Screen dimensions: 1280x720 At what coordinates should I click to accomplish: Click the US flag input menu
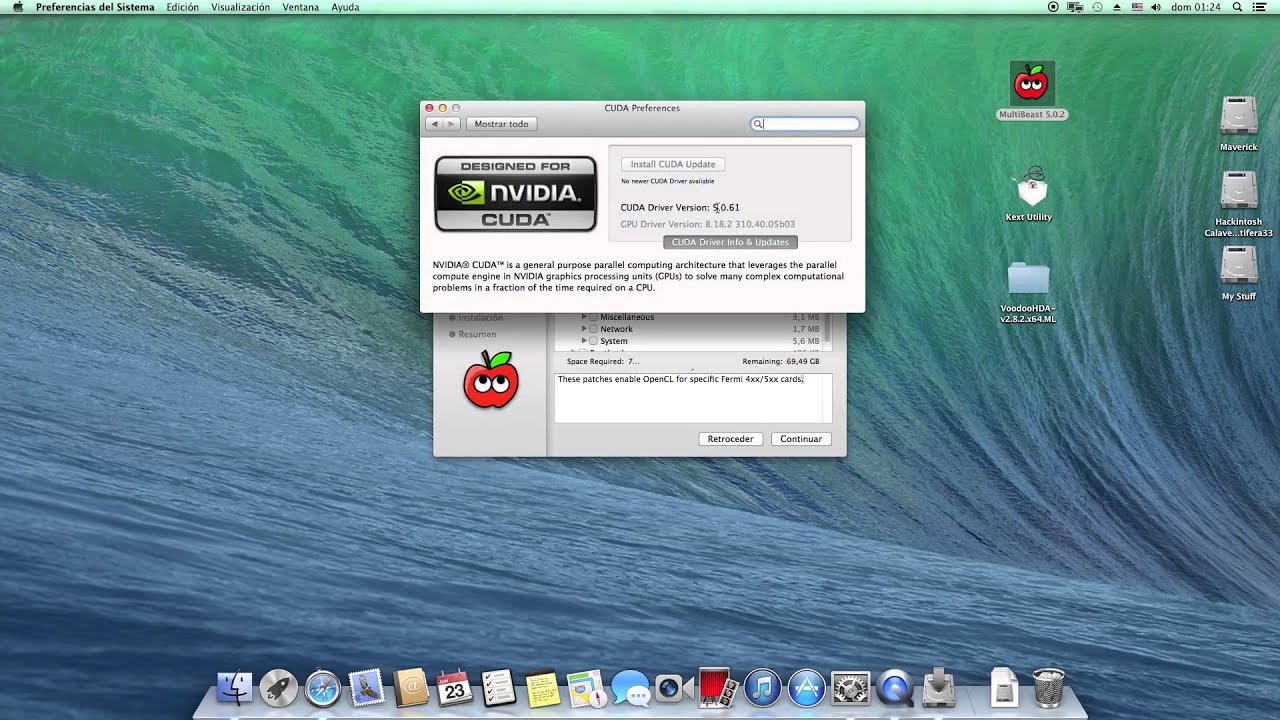tap(1137, 7)
